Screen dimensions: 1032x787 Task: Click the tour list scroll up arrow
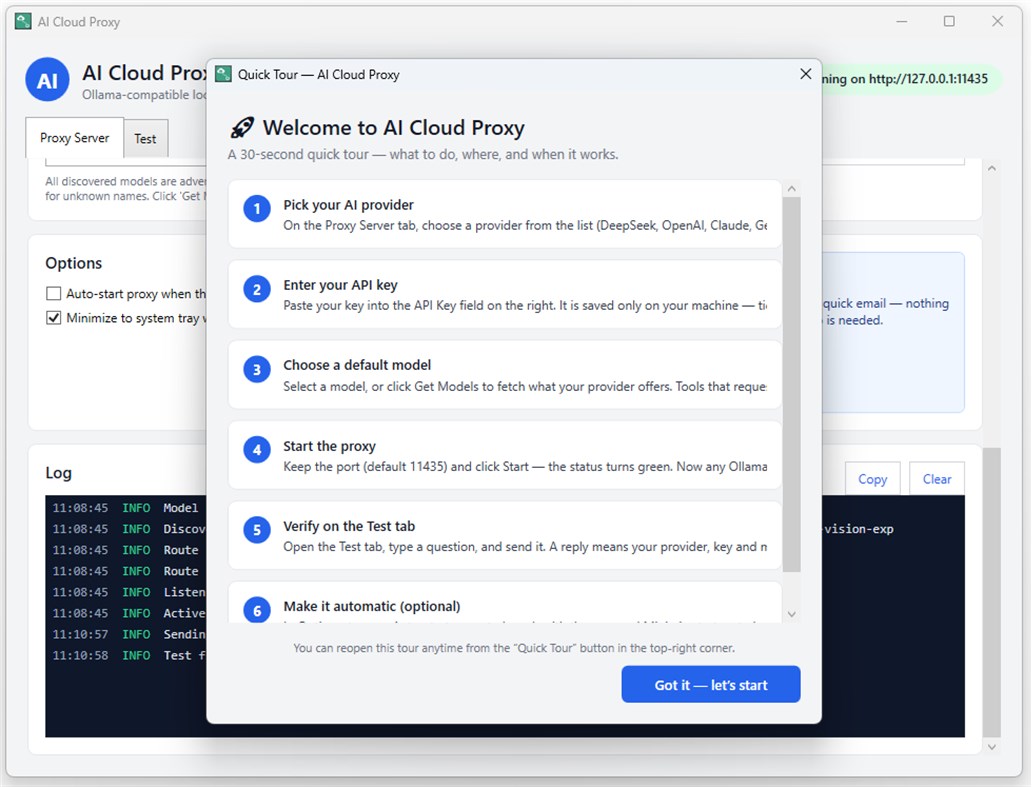coord(792,189)
